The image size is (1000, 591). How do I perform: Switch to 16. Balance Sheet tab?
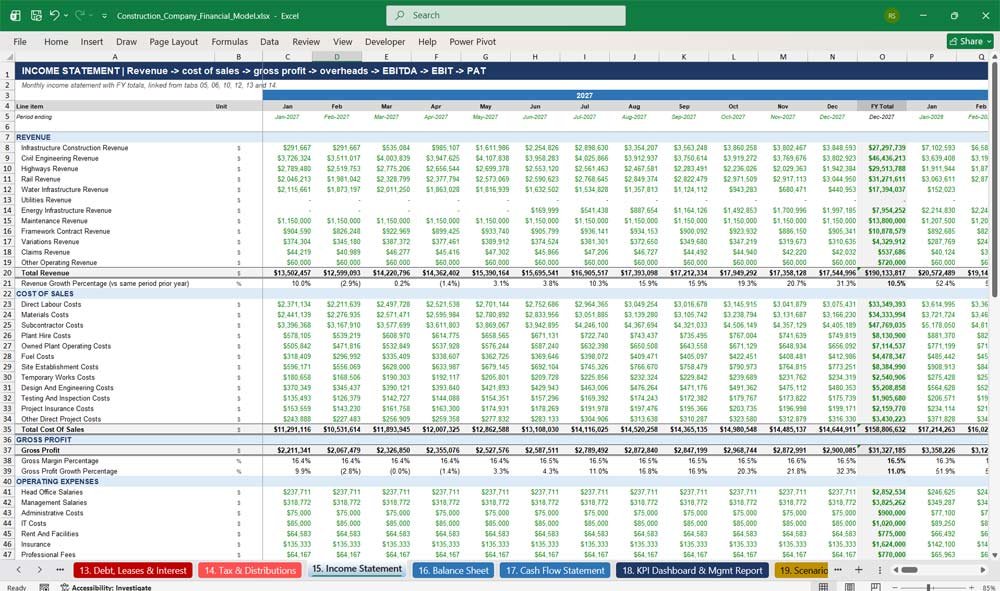pos(453,571)
